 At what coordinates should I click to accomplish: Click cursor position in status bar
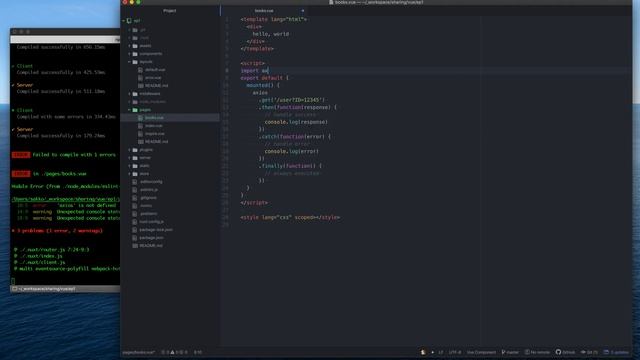198,352
